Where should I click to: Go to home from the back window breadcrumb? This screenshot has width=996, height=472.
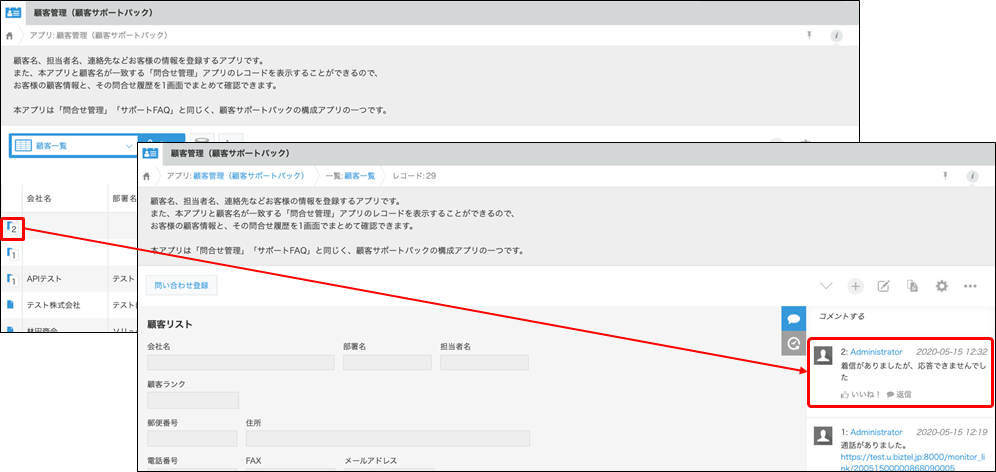tap(9, 36)
